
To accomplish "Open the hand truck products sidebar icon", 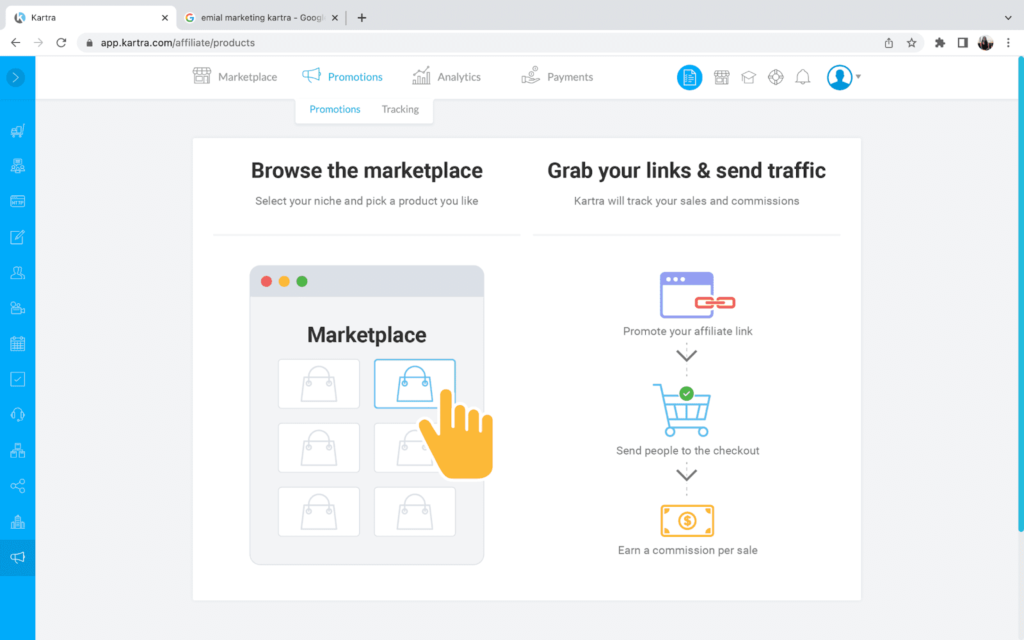I will pos(18,131).
